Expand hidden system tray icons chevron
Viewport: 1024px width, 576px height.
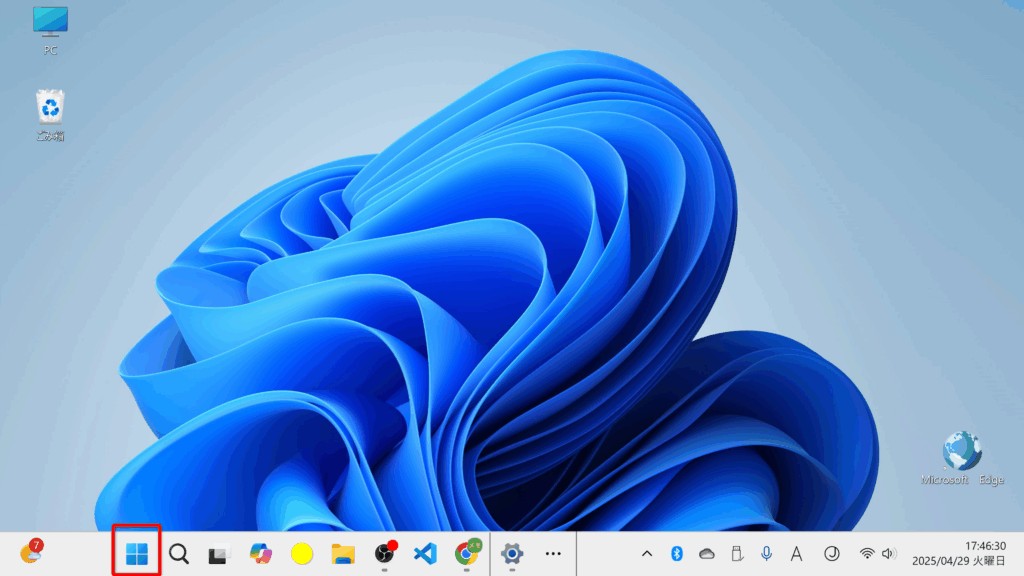[647, 554]
